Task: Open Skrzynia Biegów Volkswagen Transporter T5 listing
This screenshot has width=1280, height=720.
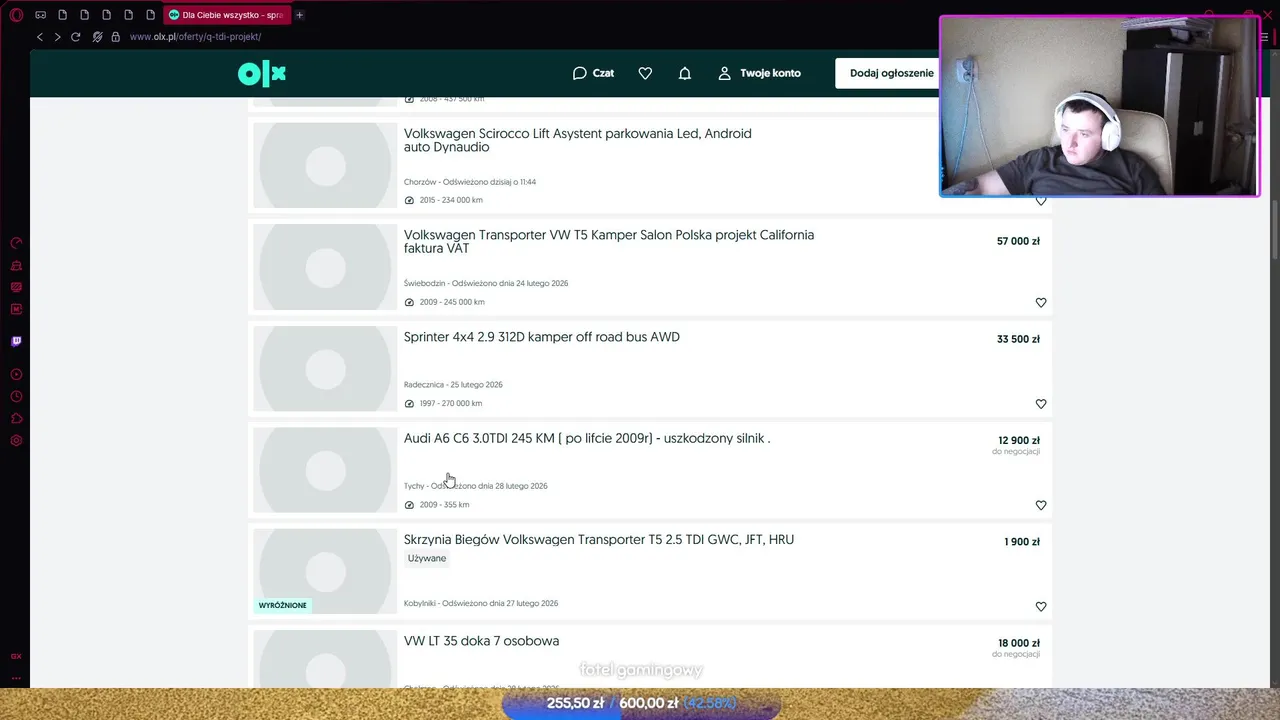Action: [599, 539]
